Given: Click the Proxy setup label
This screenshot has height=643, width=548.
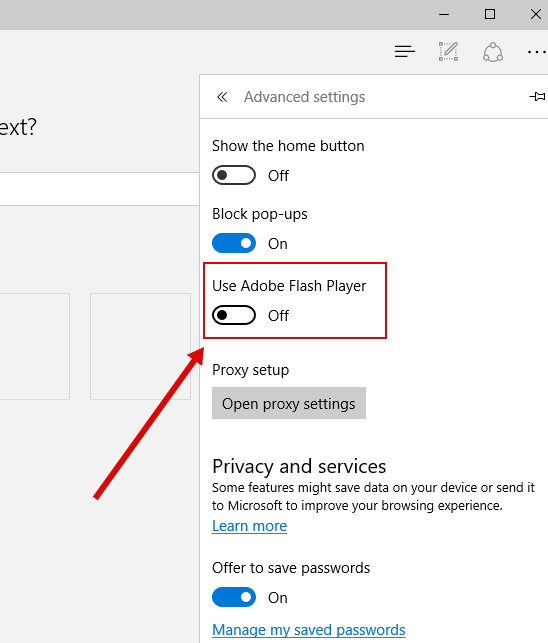Looking at the screenshot, I should 251,370.
